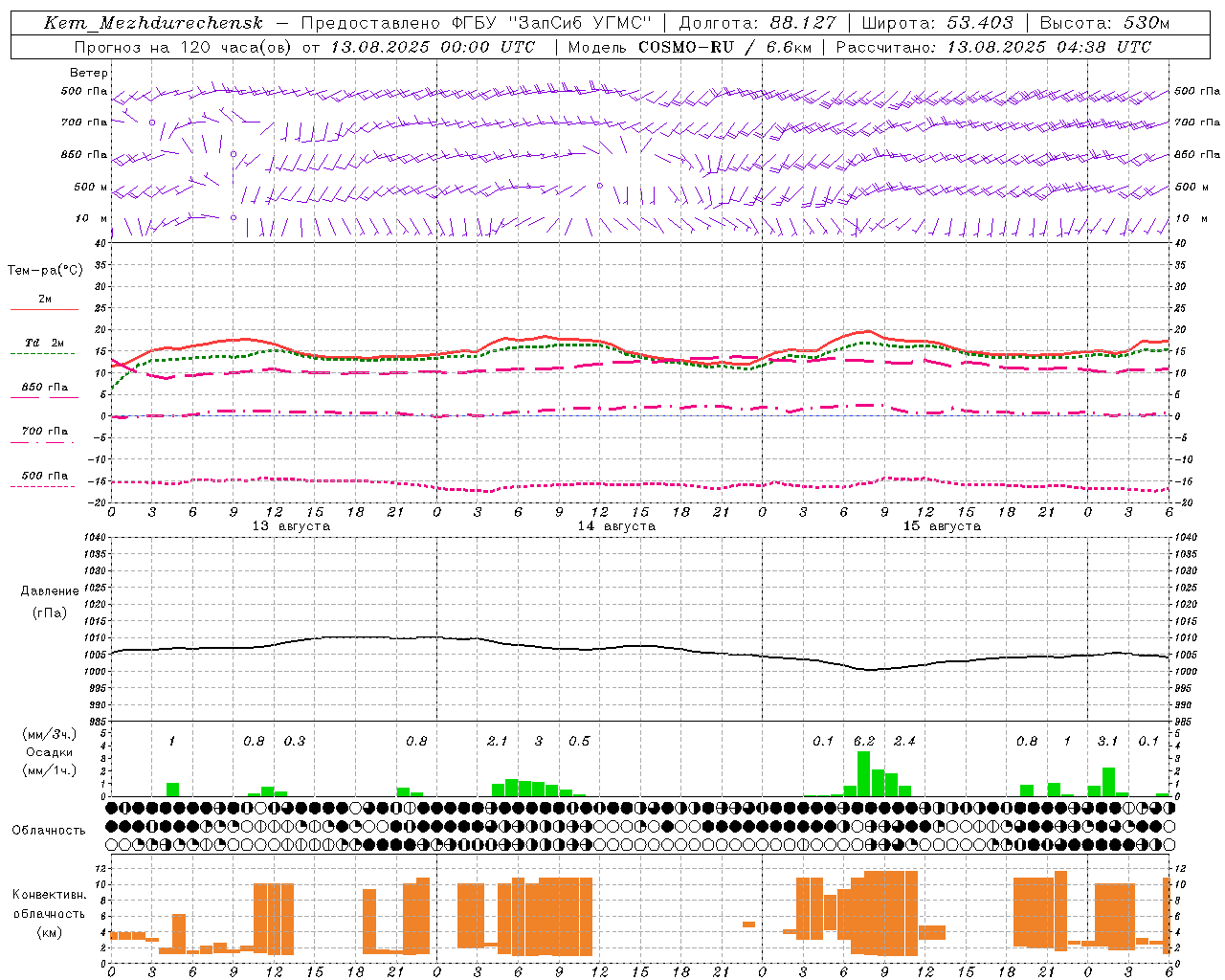
Task: Click the 6.2 precipitation total value
Action: pyautogui.click(x=864, y=741)
